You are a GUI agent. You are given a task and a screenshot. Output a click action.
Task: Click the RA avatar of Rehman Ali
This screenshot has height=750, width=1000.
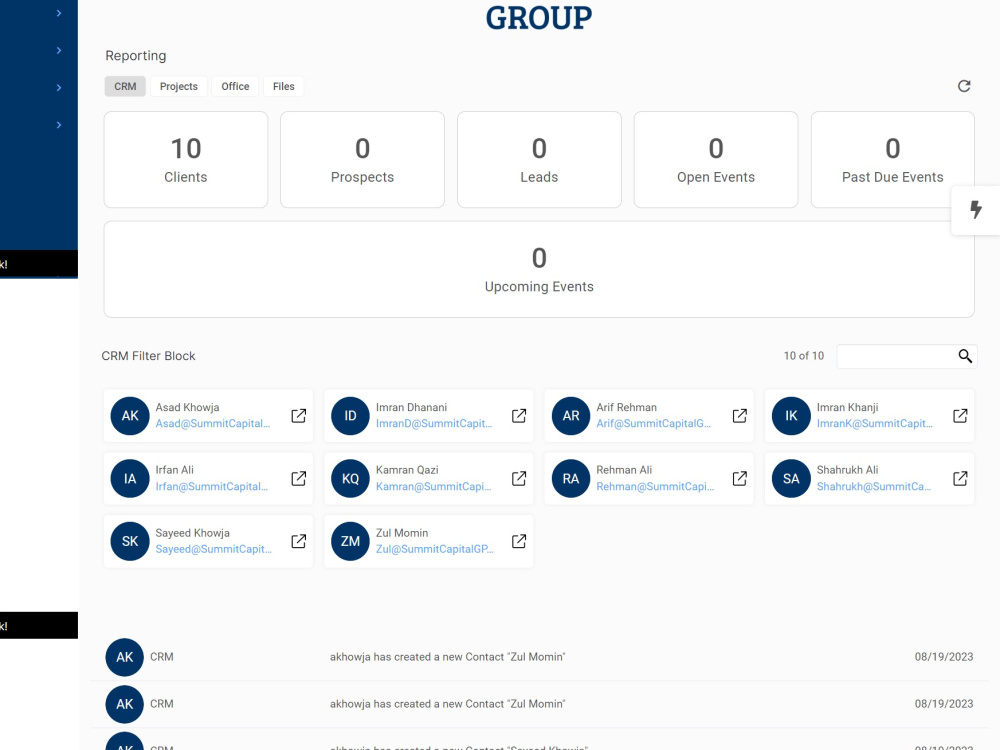coord(571,478)
